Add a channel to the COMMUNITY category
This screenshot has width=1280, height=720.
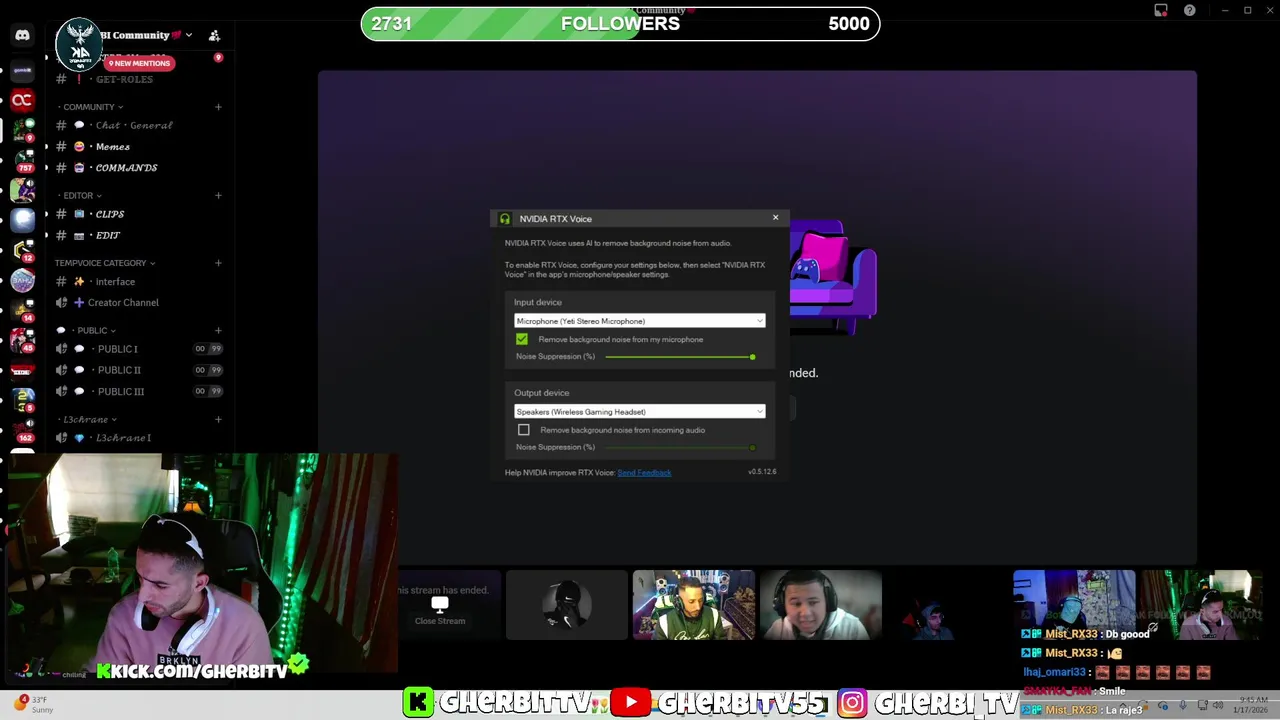[218, 107]
